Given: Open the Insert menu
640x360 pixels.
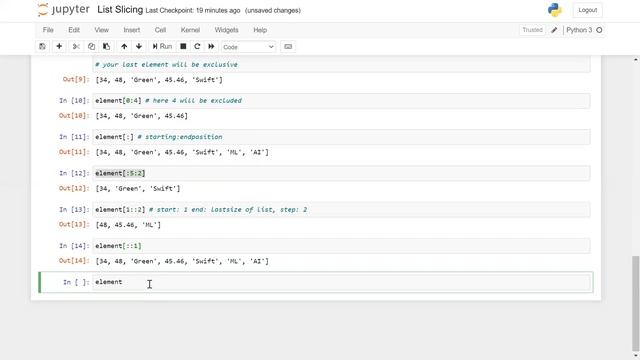Looking at the screenshot, I should pos(131,30).
